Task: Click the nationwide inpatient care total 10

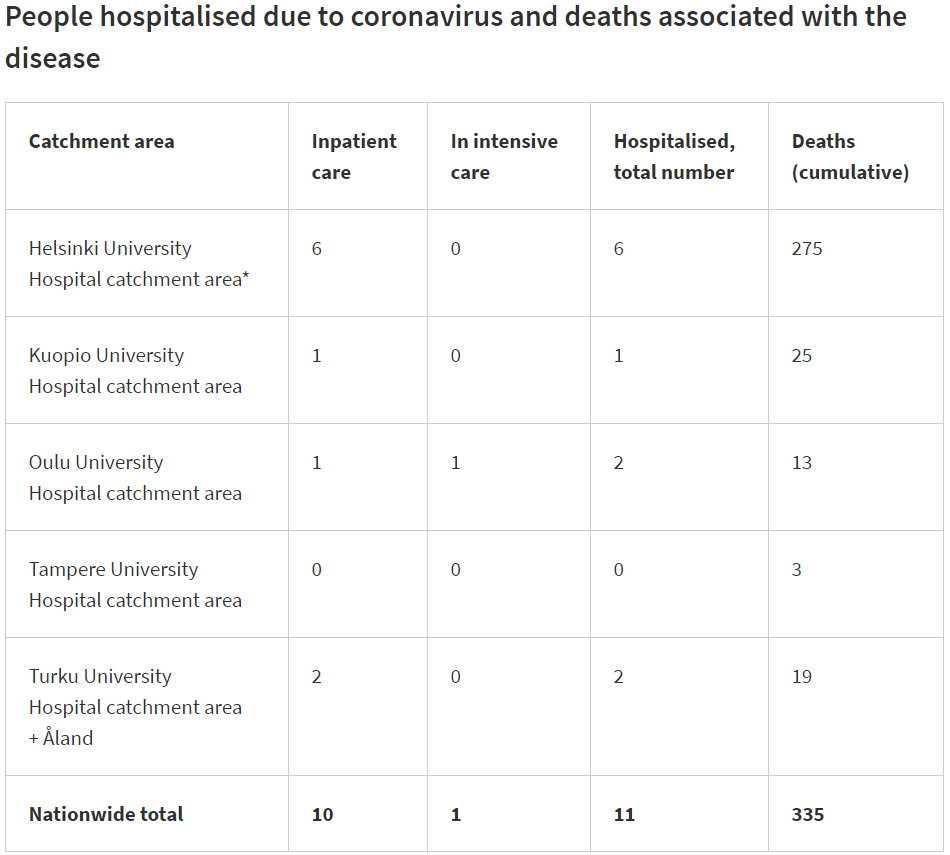Action: (322, 814)
